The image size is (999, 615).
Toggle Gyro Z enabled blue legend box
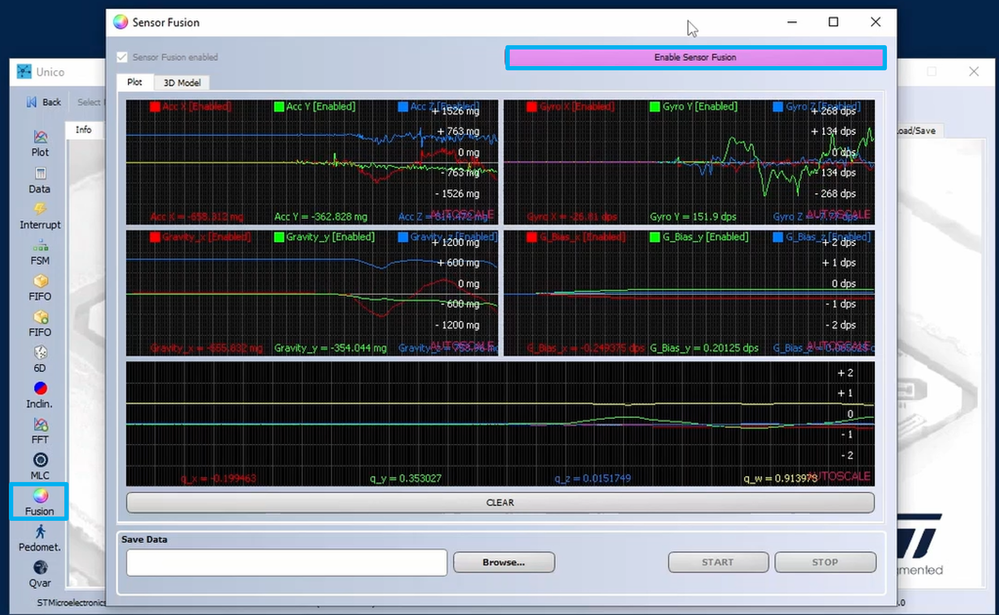[778, 106]
